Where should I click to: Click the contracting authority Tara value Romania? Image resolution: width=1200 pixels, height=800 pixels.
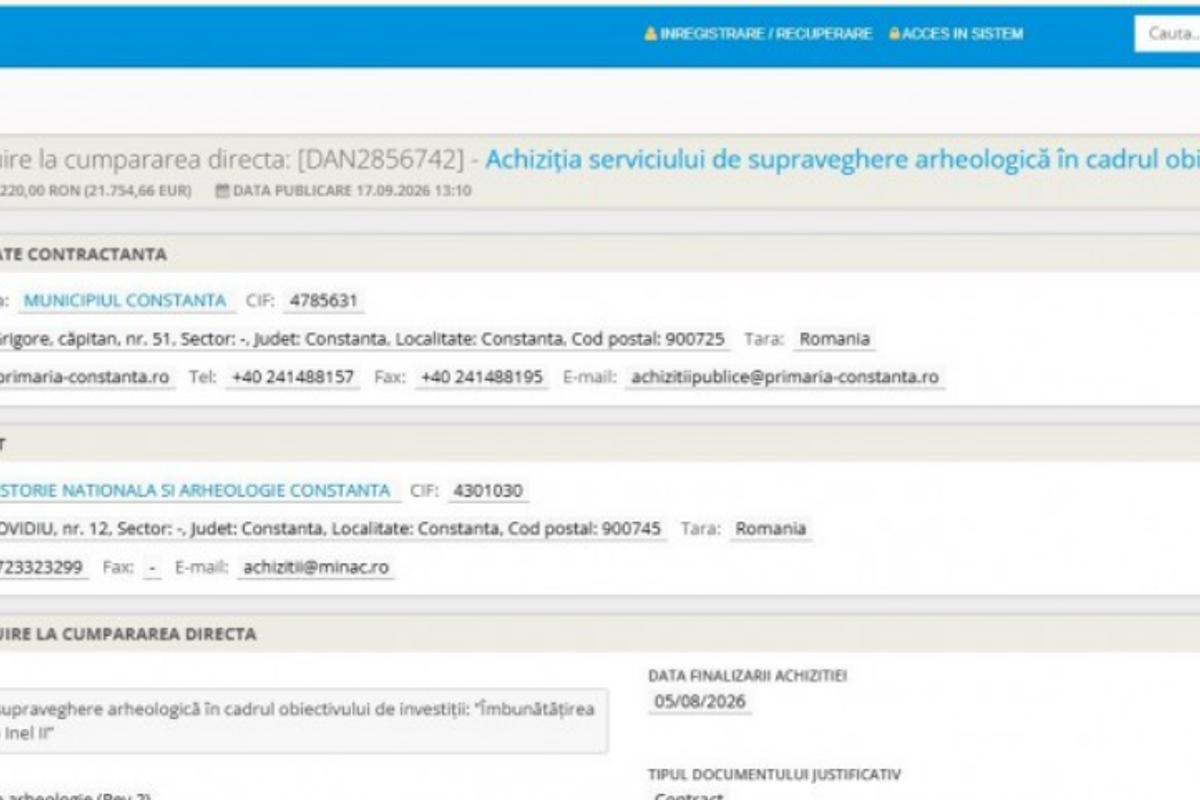point(835,338)
